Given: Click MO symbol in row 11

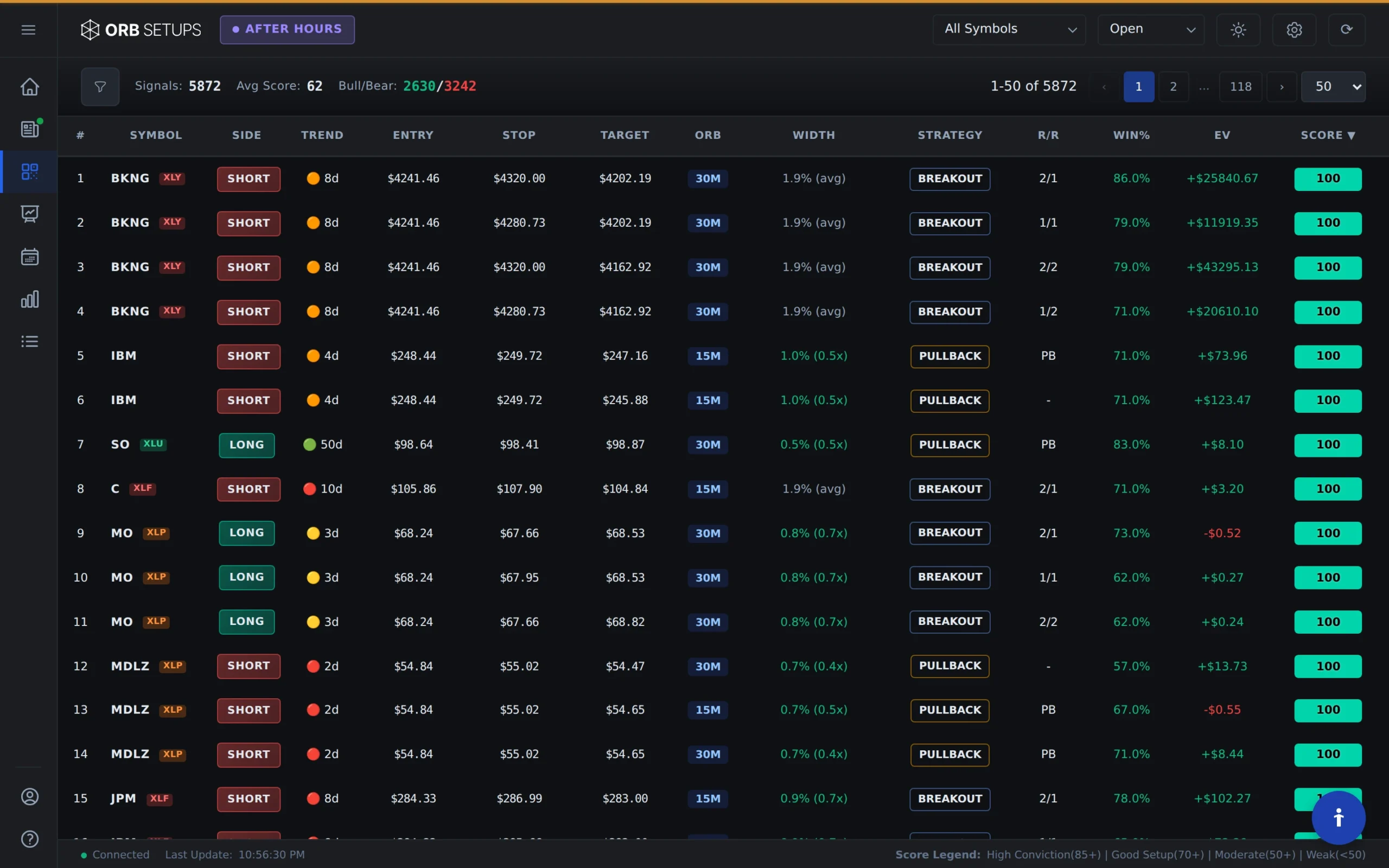Looking at the screenshot, I should click(122, 622).
